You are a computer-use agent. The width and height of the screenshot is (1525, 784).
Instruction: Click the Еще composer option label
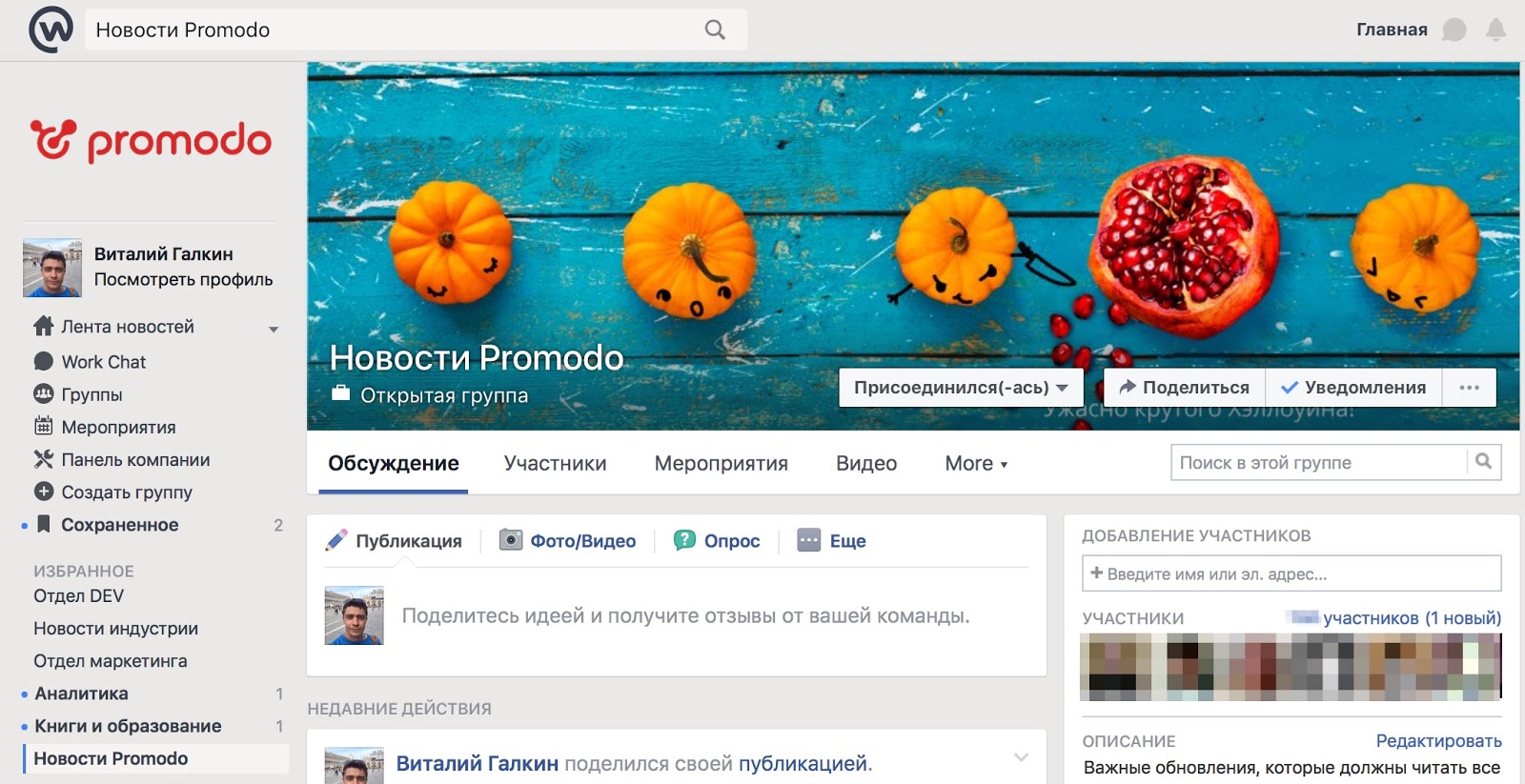847,540
